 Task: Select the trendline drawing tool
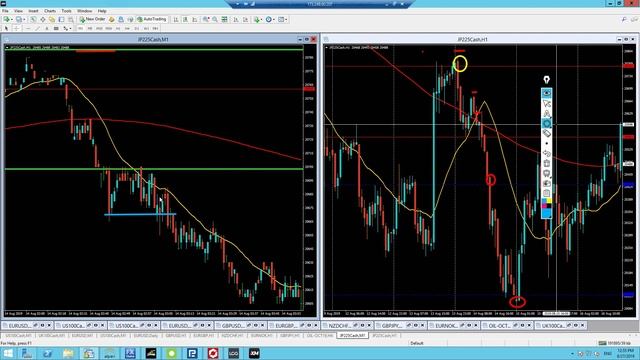pyautogui.click(x=38, y=29)
